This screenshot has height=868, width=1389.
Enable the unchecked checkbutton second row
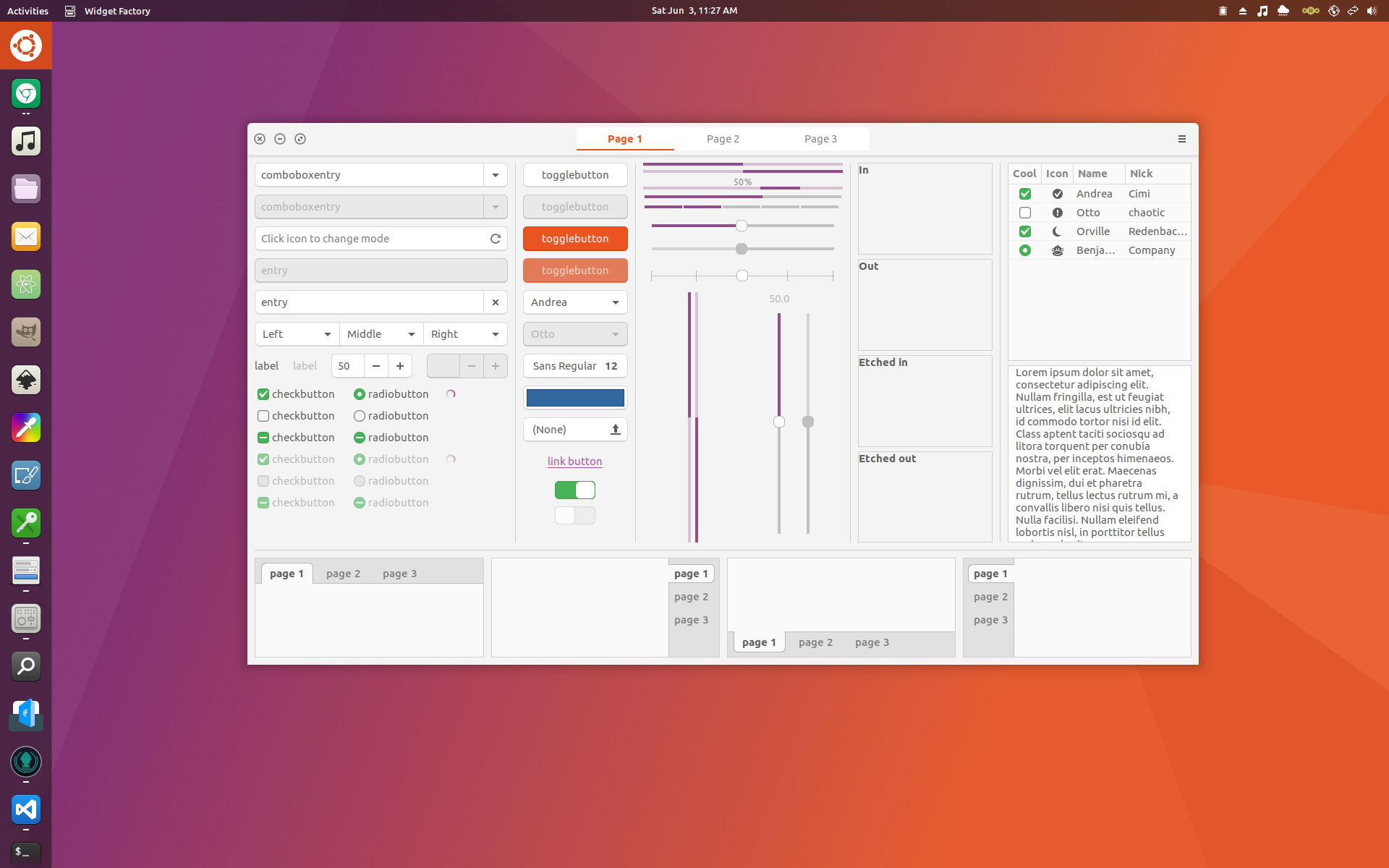coord(262,415)
